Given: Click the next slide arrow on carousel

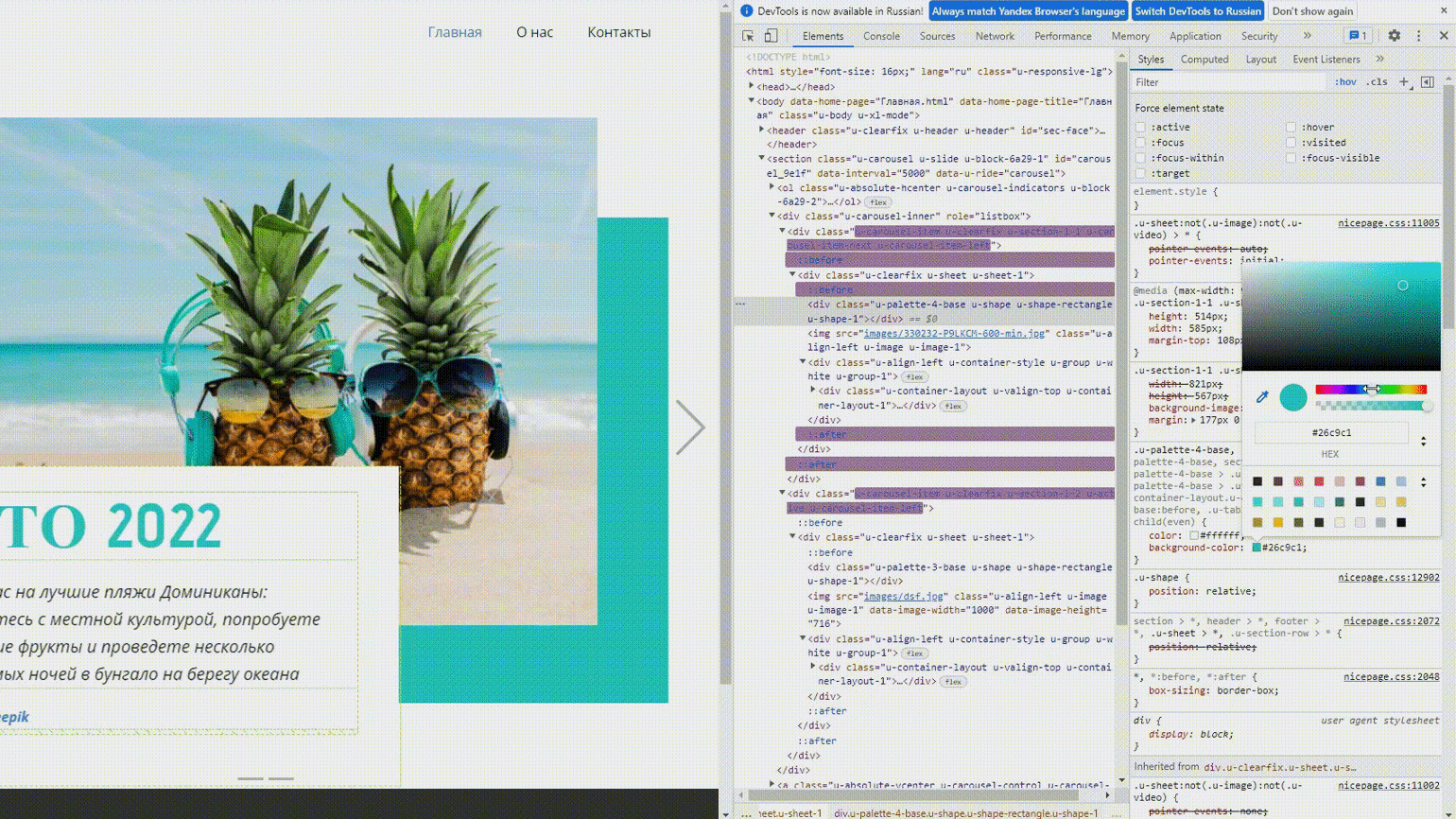Looking at the screenshot, I should tap(690, 427).
